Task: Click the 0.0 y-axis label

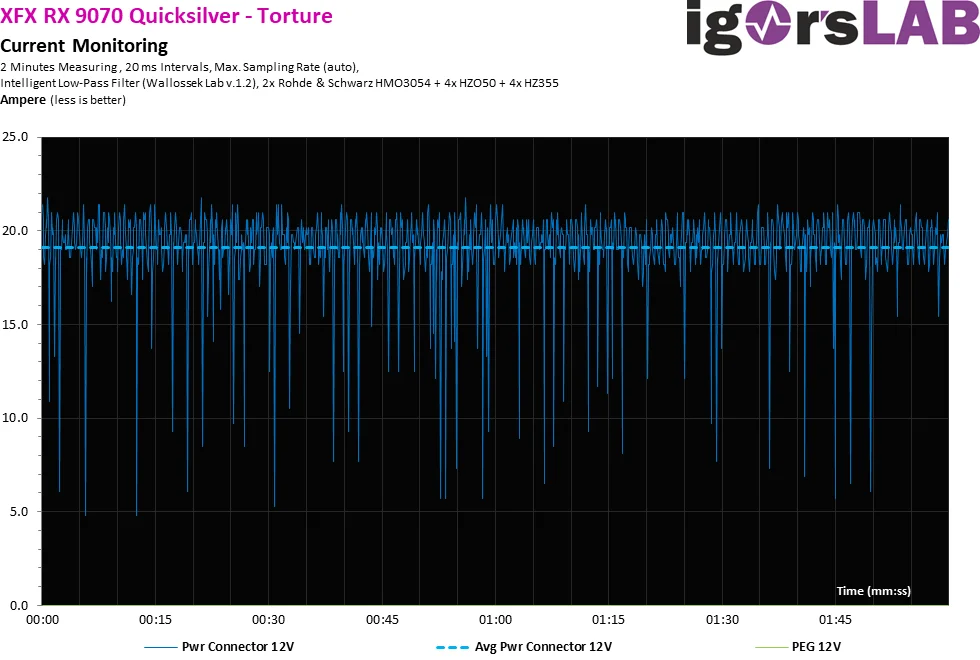Action: pos(19,605)
